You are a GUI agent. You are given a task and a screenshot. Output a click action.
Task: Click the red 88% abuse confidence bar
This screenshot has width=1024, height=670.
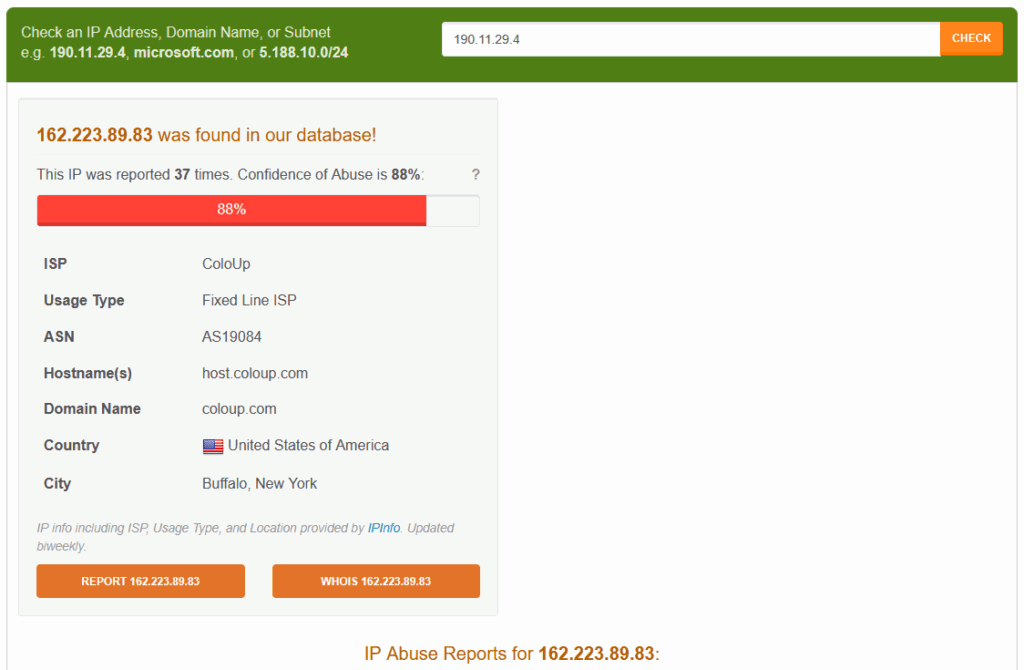(232, 210)
